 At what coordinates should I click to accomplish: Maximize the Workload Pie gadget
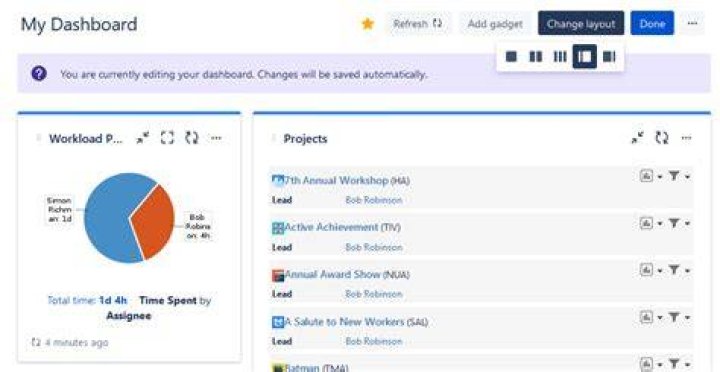tap(168, 138)
